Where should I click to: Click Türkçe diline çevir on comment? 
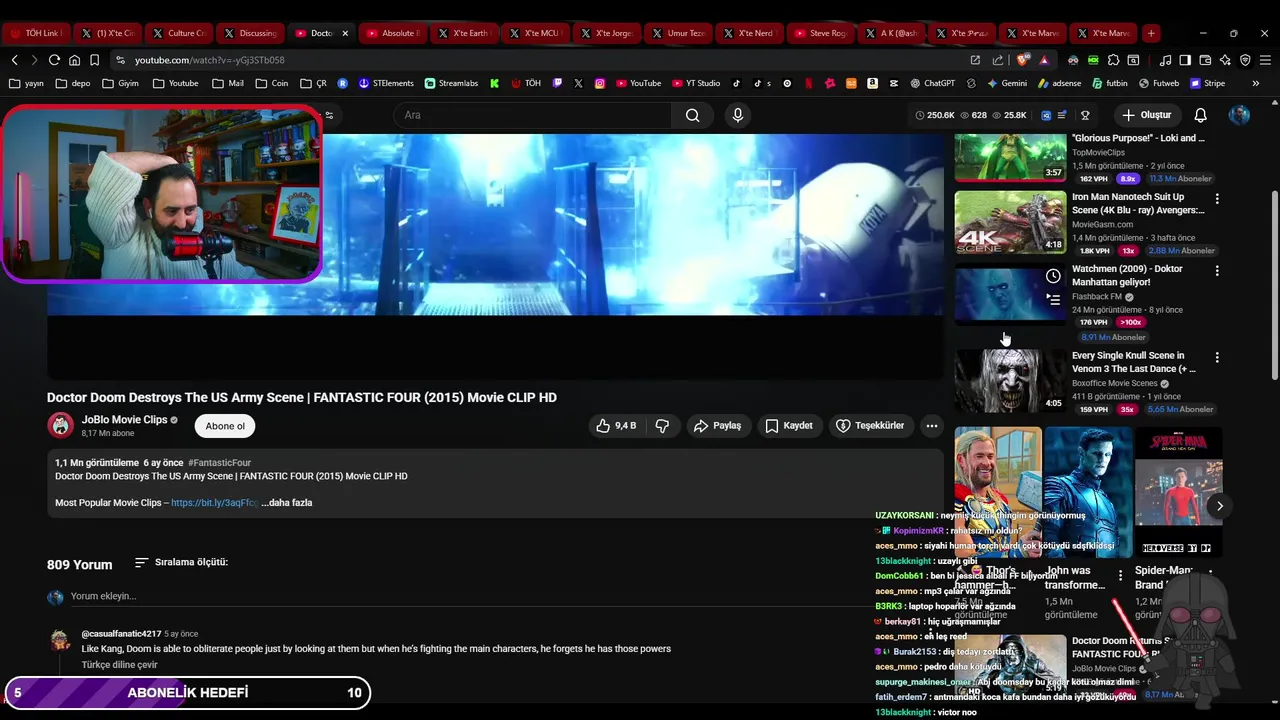point(119,665)
